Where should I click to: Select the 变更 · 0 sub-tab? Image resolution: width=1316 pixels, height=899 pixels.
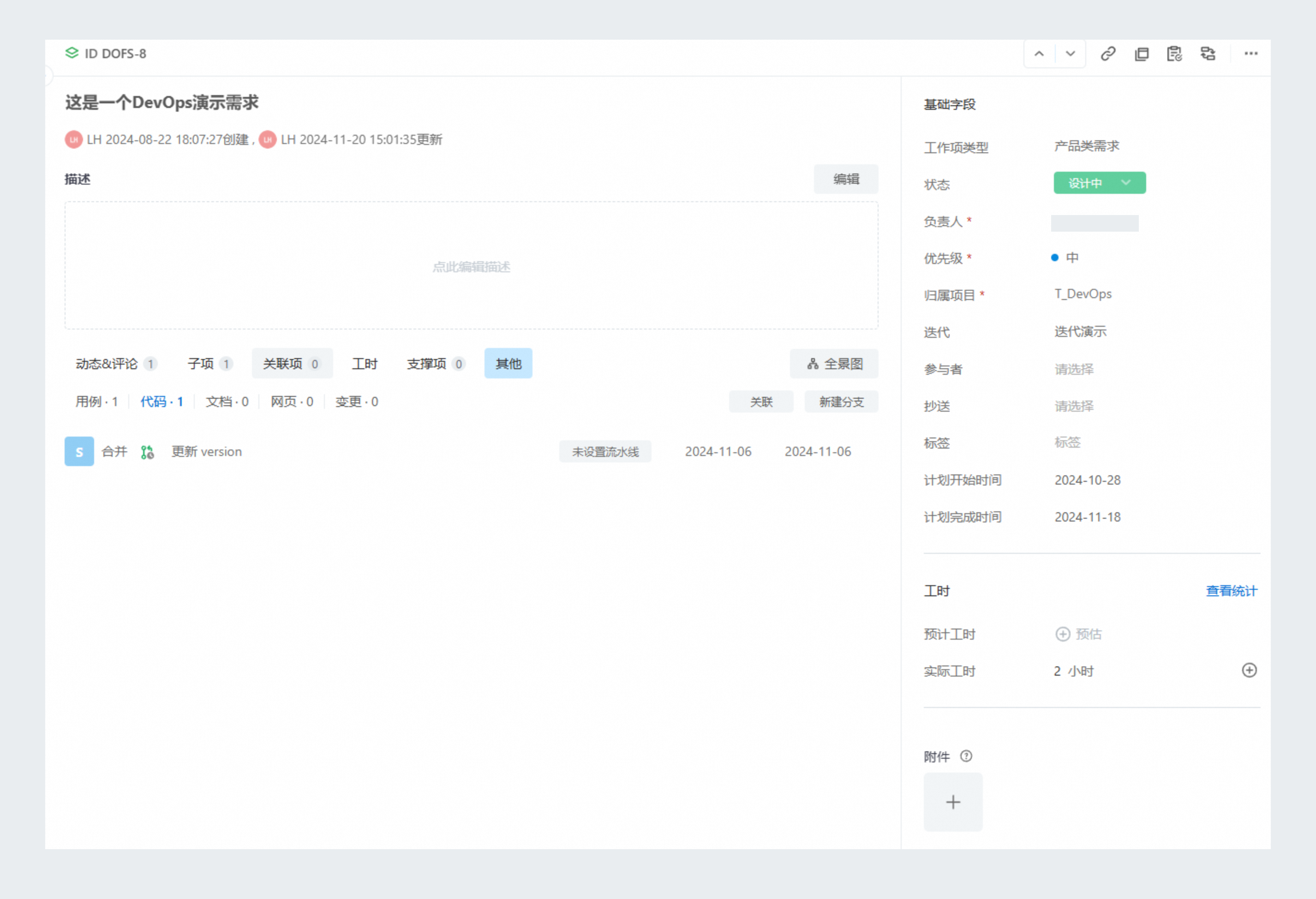point(357,402)
